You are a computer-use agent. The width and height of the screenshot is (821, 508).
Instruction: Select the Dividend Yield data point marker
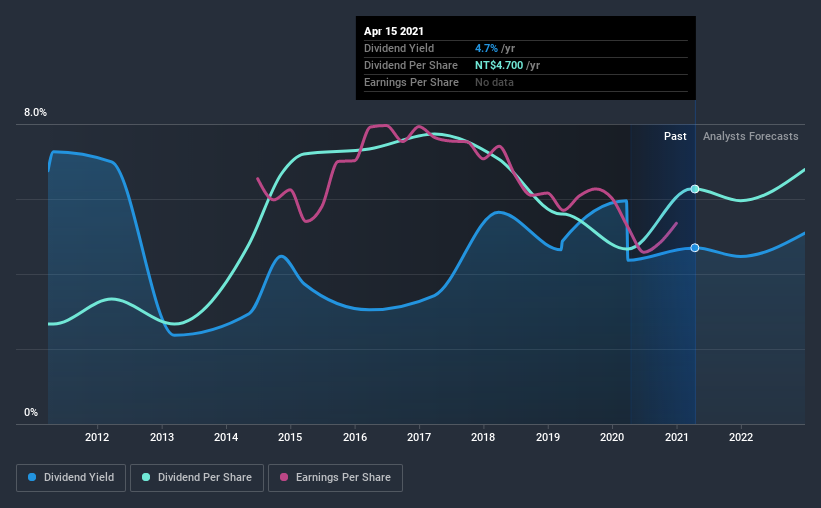pos(695,248)
